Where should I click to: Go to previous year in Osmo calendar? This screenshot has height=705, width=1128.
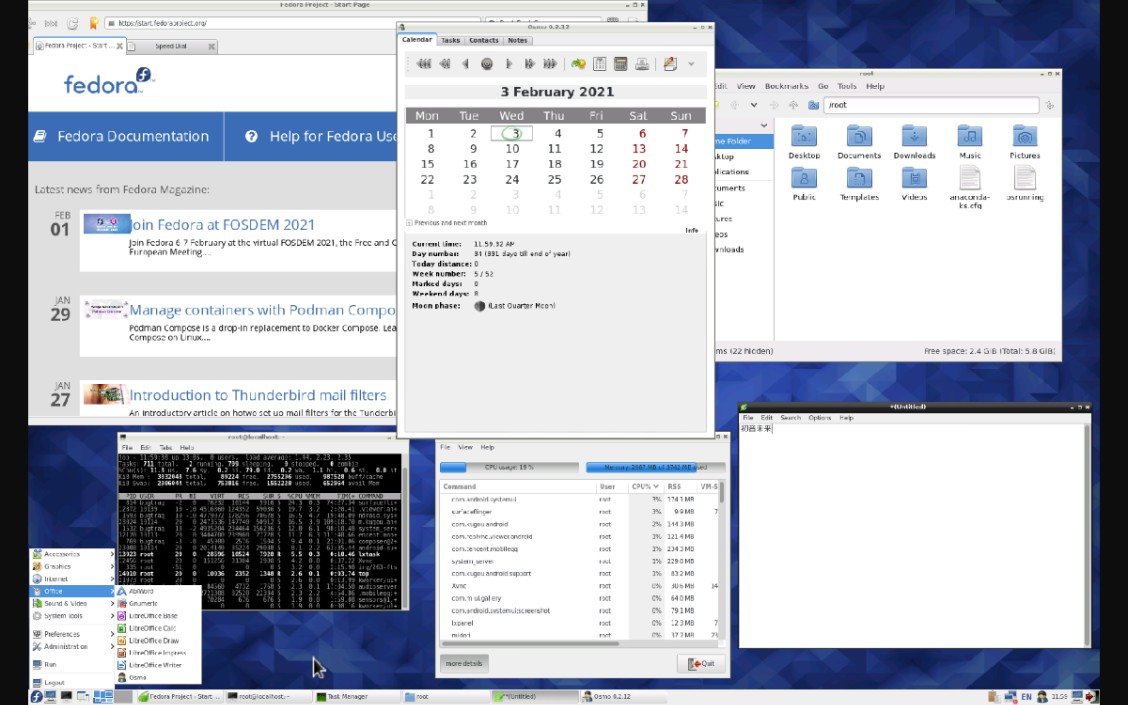(424, 64)
